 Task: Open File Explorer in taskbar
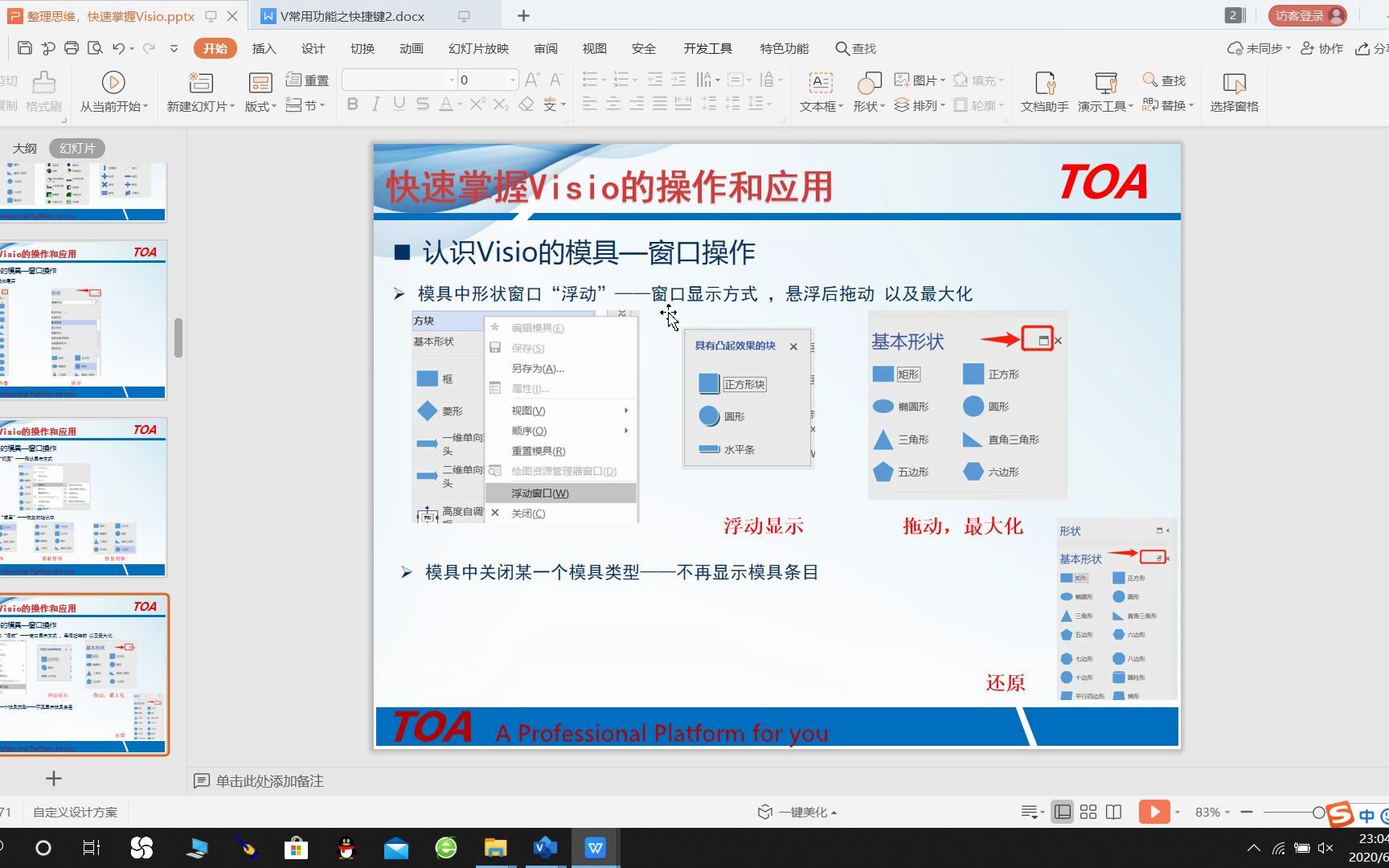coord(496,847)
